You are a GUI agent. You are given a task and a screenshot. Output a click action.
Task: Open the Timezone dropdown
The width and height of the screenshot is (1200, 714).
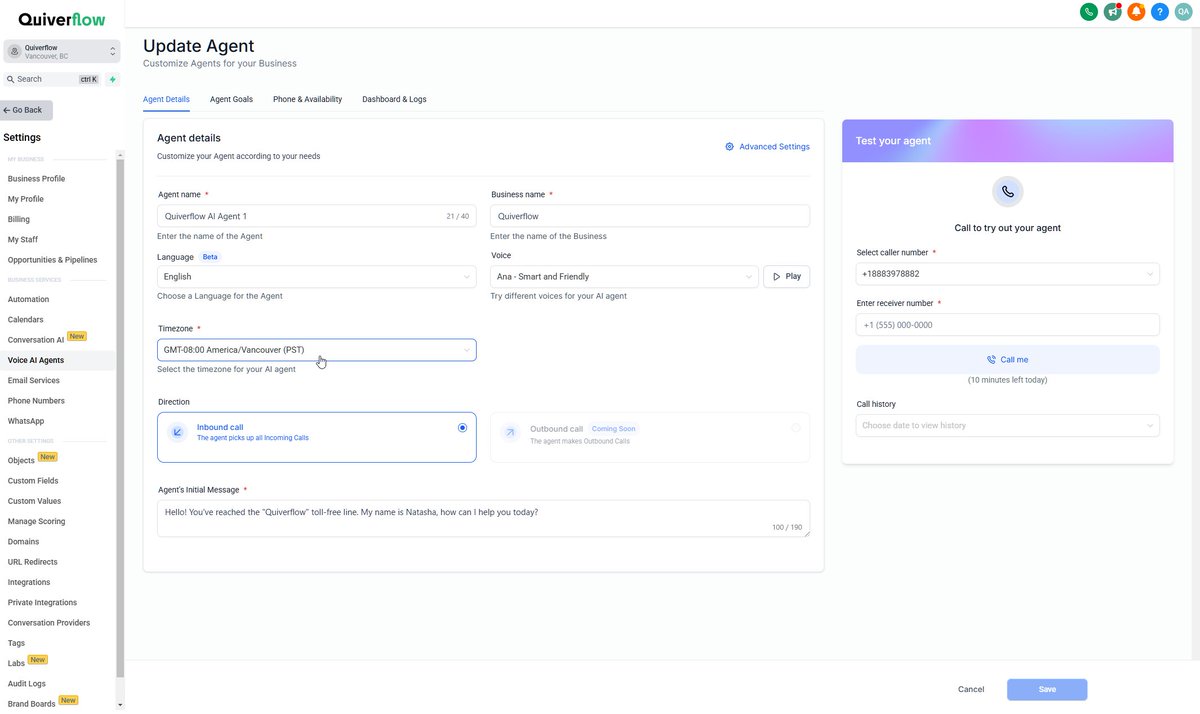pos(316,349)
